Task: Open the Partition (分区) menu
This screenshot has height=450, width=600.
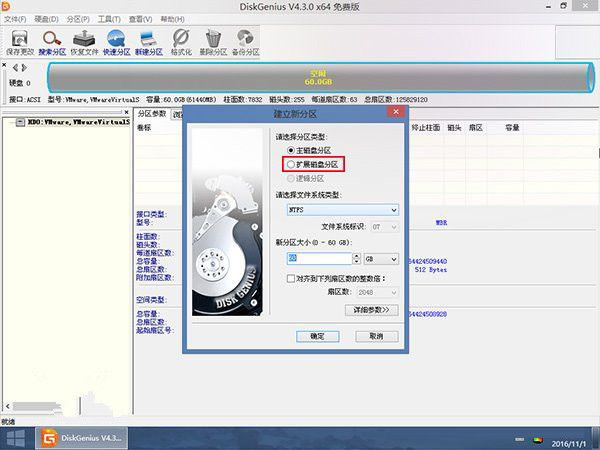Action: [x=78, y=19]
